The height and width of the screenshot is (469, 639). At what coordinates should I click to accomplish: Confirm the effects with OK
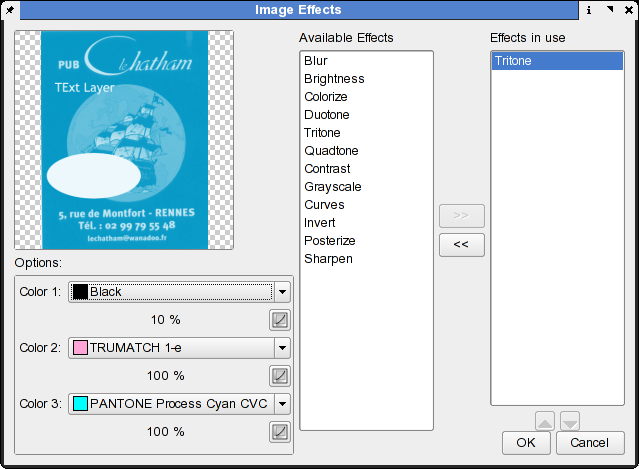point(526,442)
